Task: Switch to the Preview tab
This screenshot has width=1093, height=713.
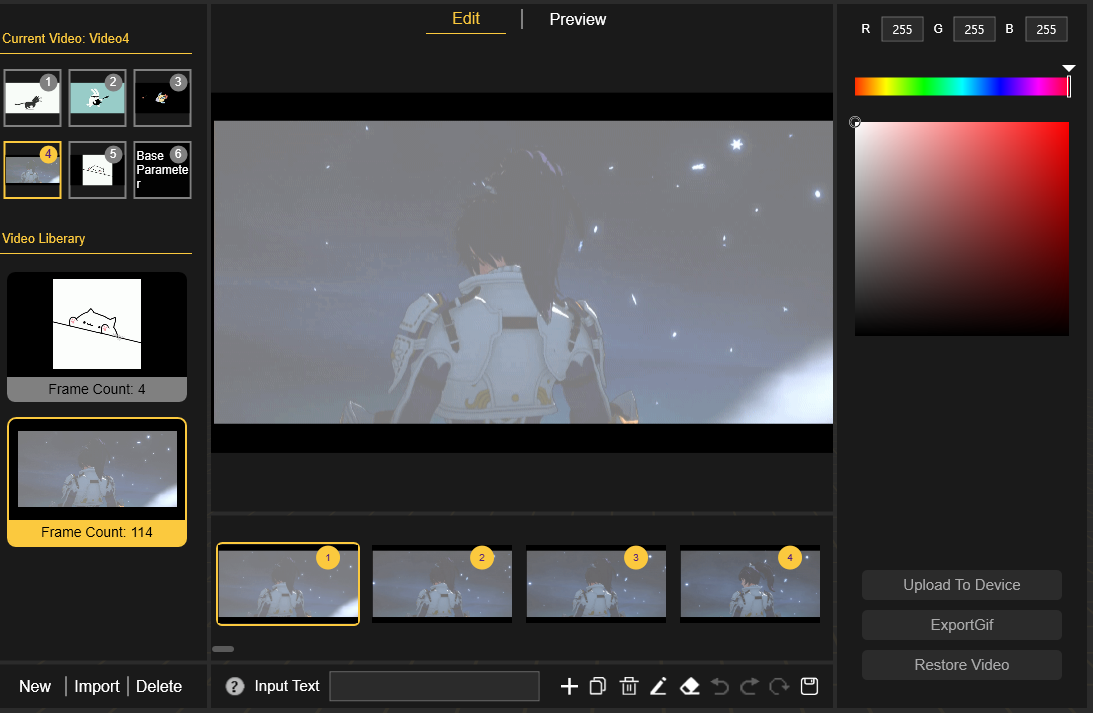Action: (x=577, y=20)
